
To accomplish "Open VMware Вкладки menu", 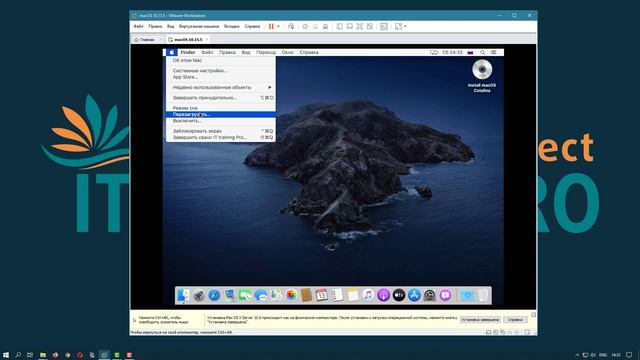I will click(231, 26).
